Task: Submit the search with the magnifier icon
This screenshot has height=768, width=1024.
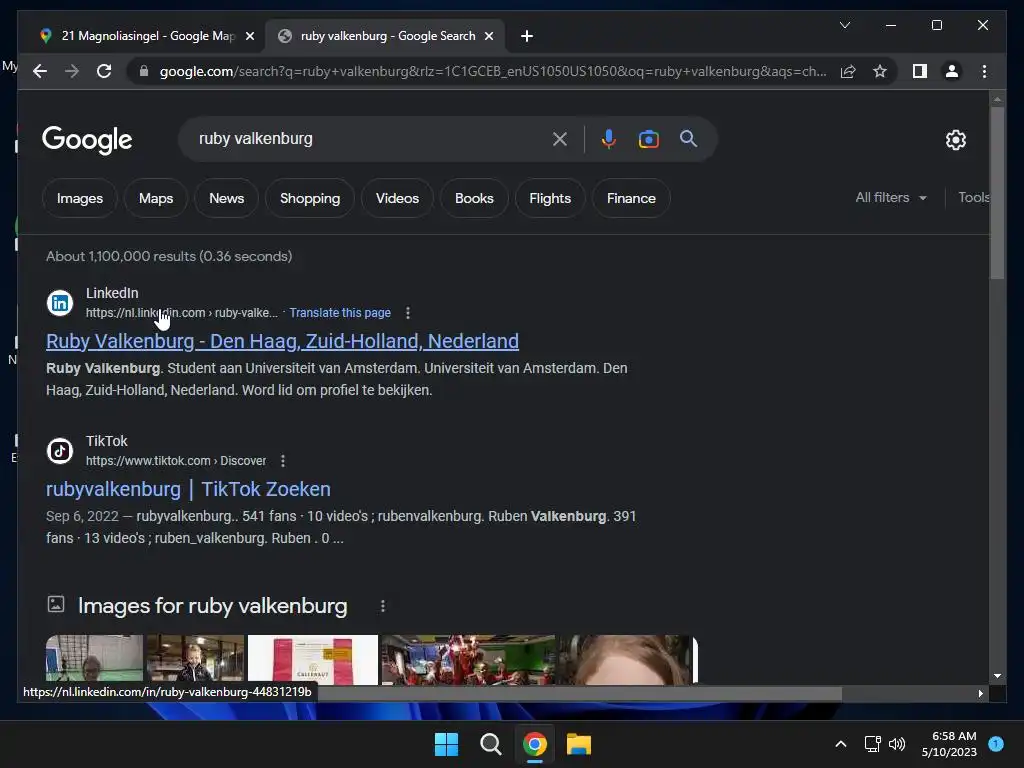Action: tap(688, 138)
